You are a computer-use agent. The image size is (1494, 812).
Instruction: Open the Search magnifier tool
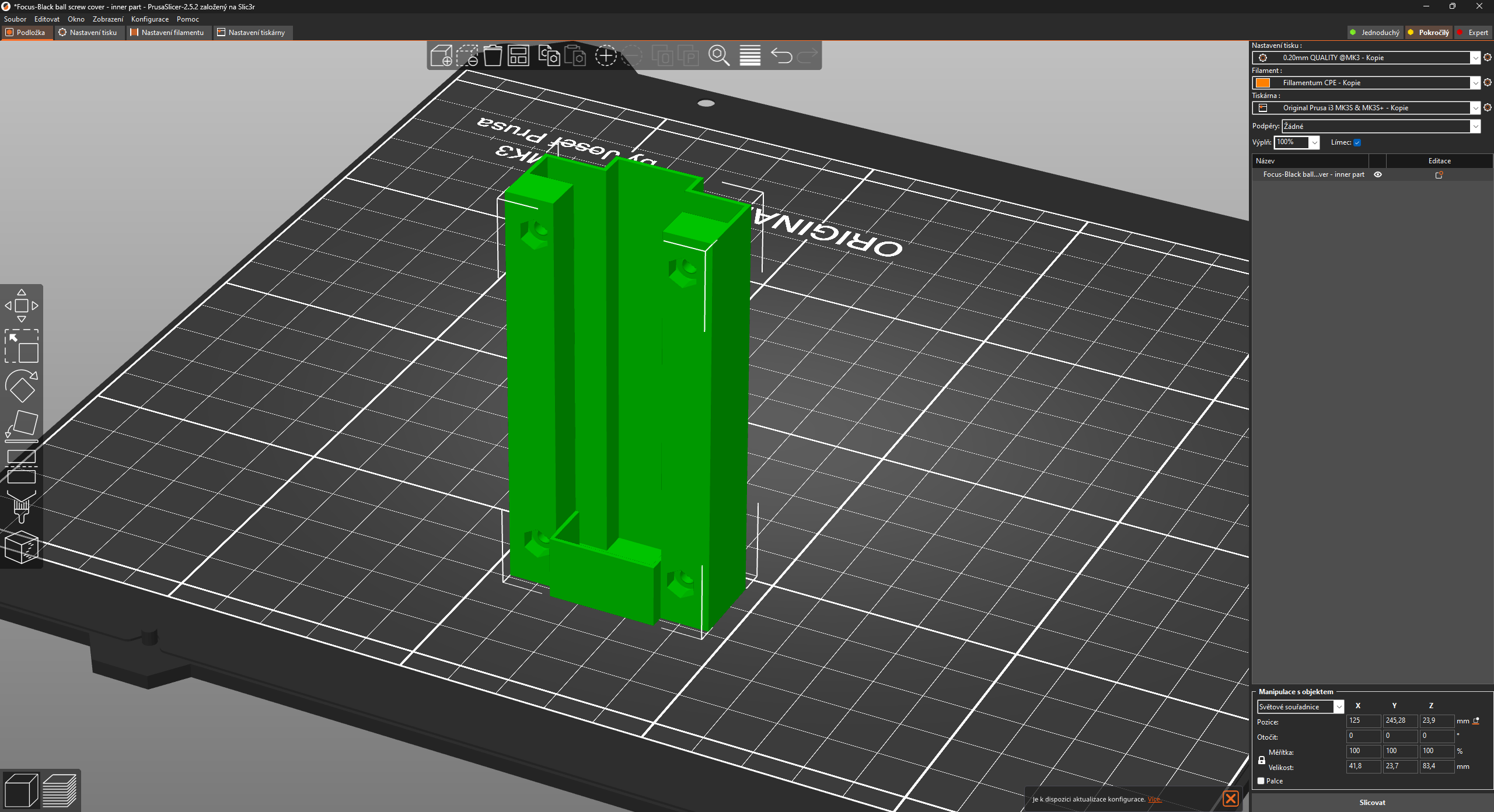719,56
